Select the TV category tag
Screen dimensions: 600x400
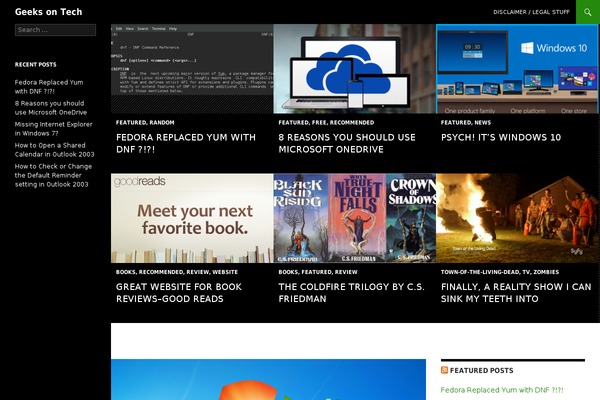pos(526,272)
